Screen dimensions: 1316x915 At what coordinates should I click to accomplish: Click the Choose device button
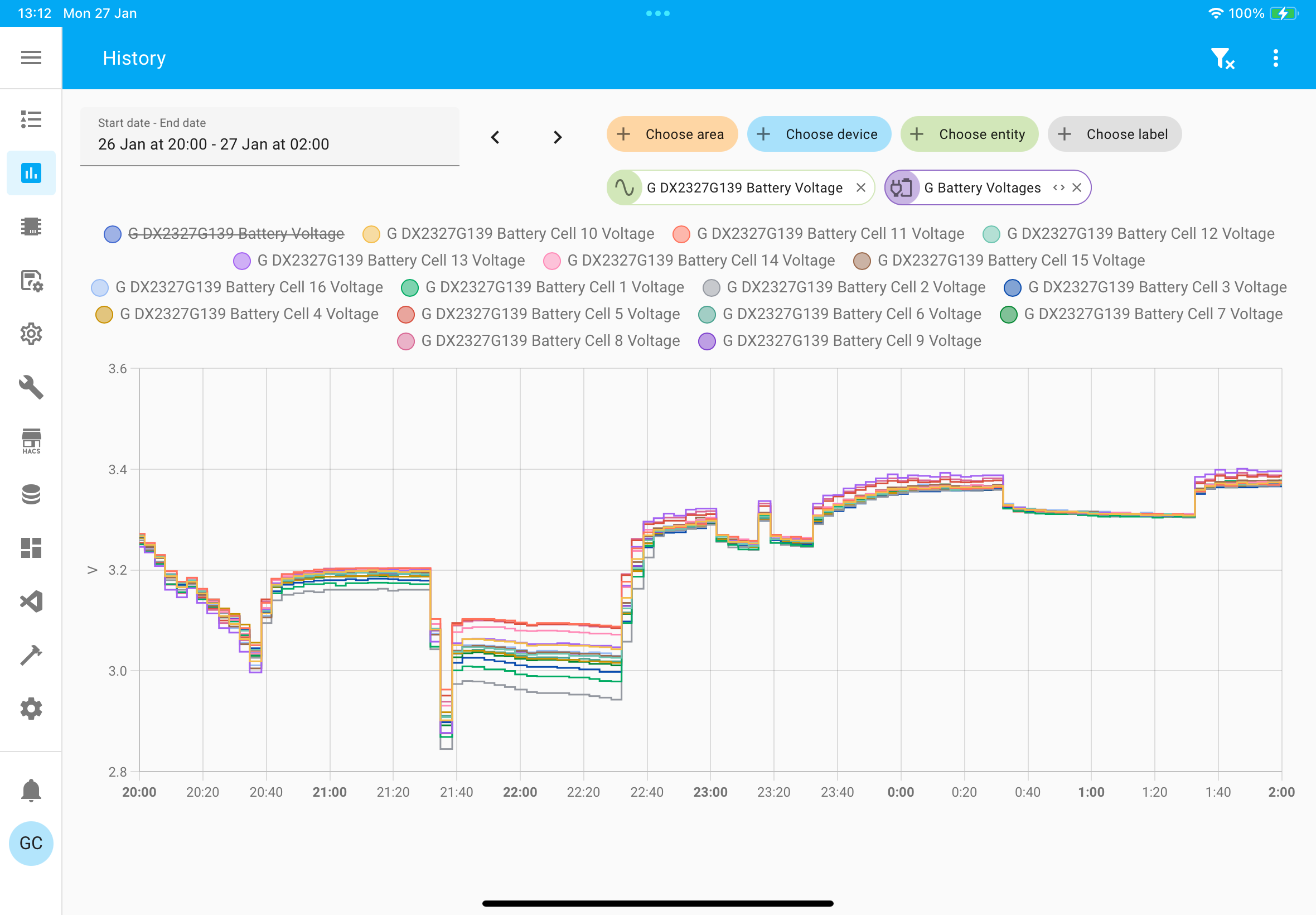pos(819,134)
